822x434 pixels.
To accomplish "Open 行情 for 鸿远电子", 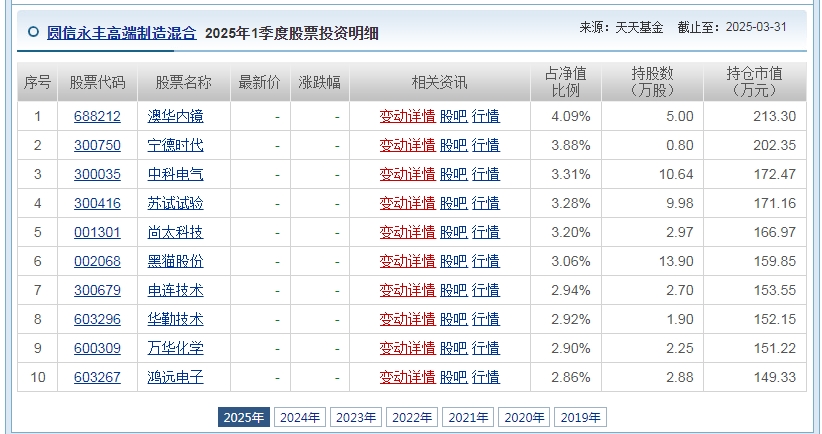I will click(x=486, y=377).
